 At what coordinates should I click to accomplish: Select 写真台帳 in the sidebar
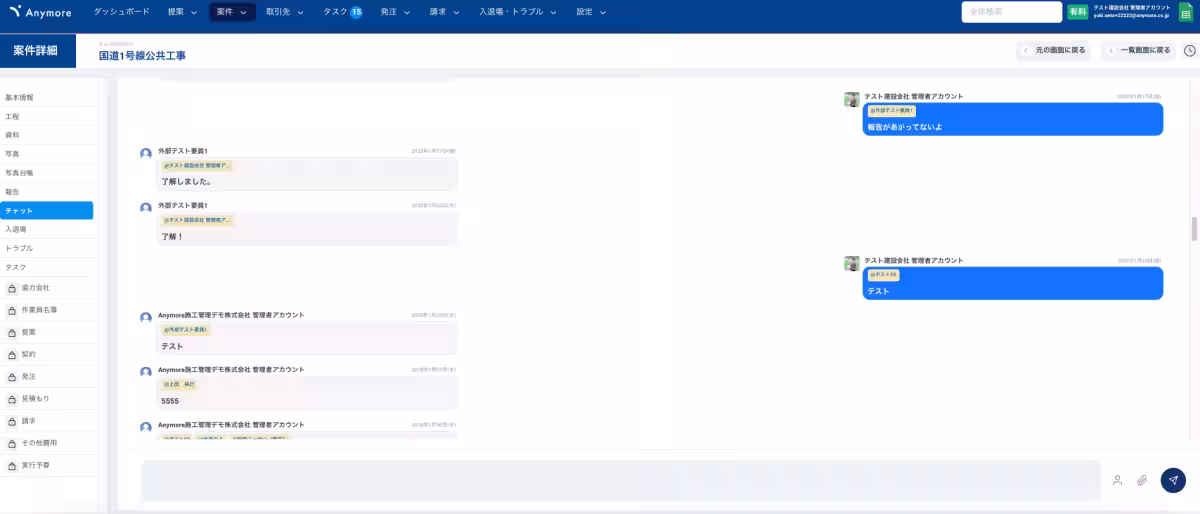pos(47,173)
